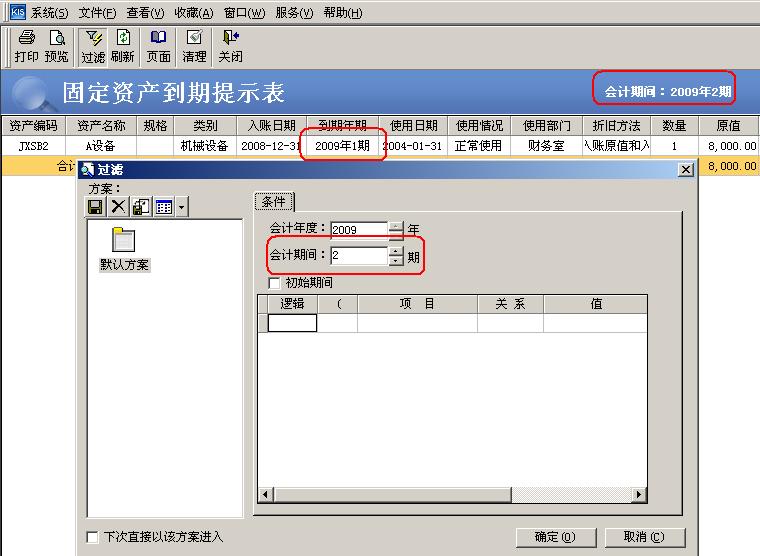The image size is (760, 556).
Task: Click the 2008-12-31 entry date cell
Action: point(271,146)
